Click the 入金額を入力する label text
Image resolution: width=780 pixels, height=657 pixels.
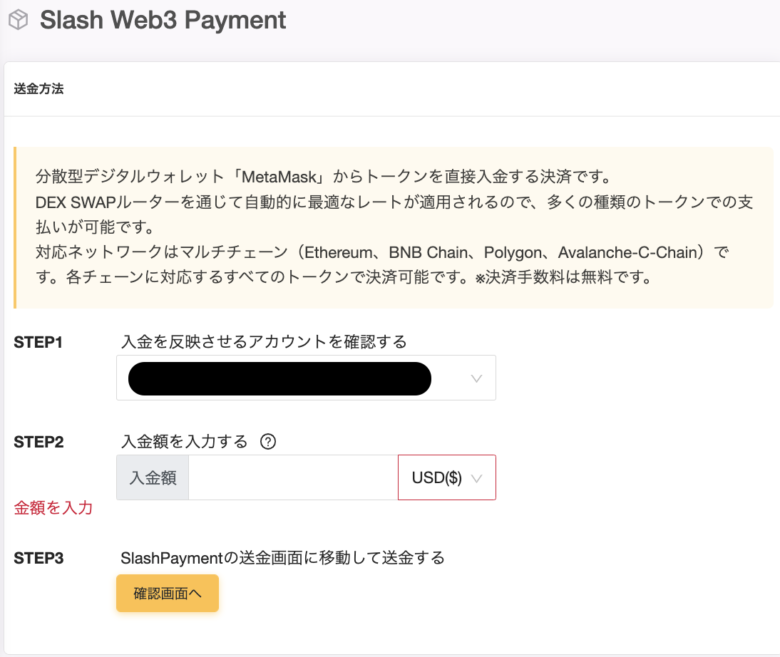[x=184, y=441]
